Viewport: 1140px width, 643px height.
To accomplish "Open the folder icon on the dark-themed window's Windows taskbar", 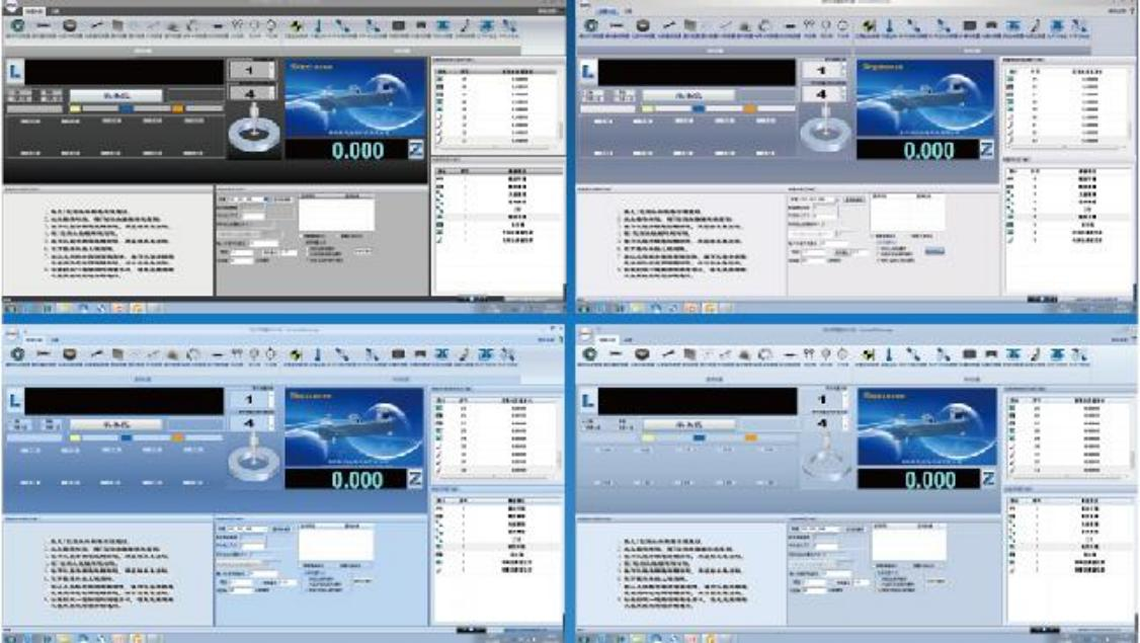I will point(64,308).
